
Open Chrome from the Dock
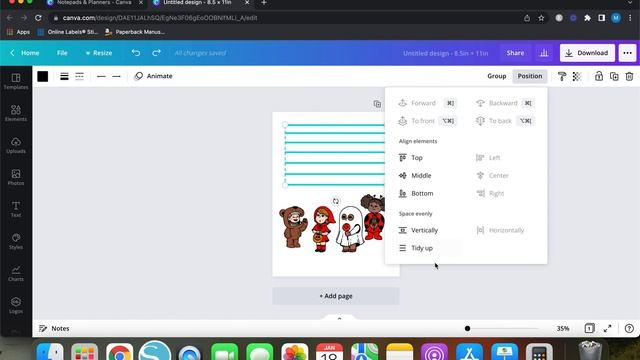(120, 352)
